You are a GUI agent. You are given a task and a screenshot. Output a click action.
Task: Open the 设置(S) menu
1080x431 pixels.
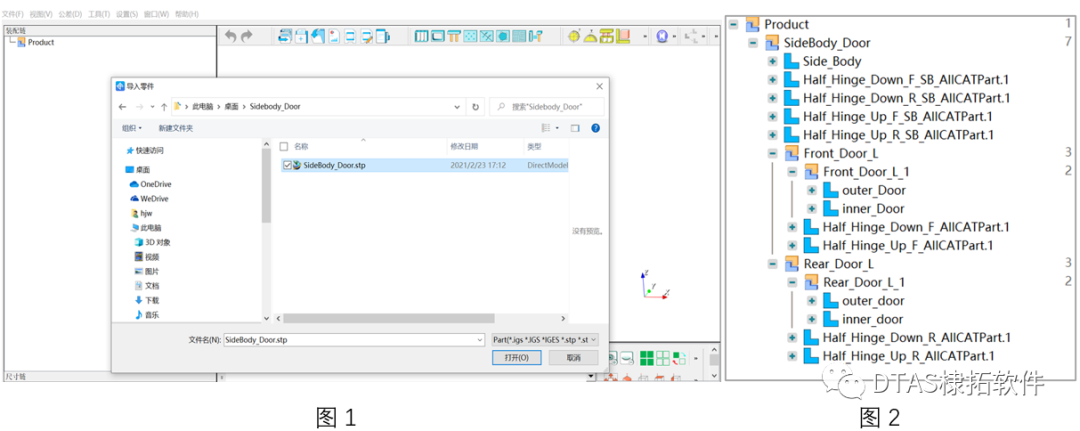(x=127, y=14)
